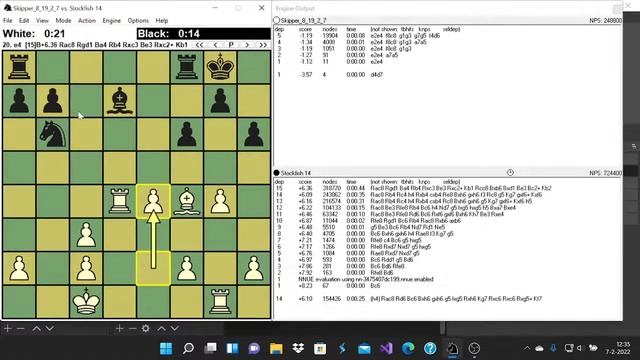Select the black rook on a8
The width and height of the screenshot is (640, 360).
coord(19,67)
